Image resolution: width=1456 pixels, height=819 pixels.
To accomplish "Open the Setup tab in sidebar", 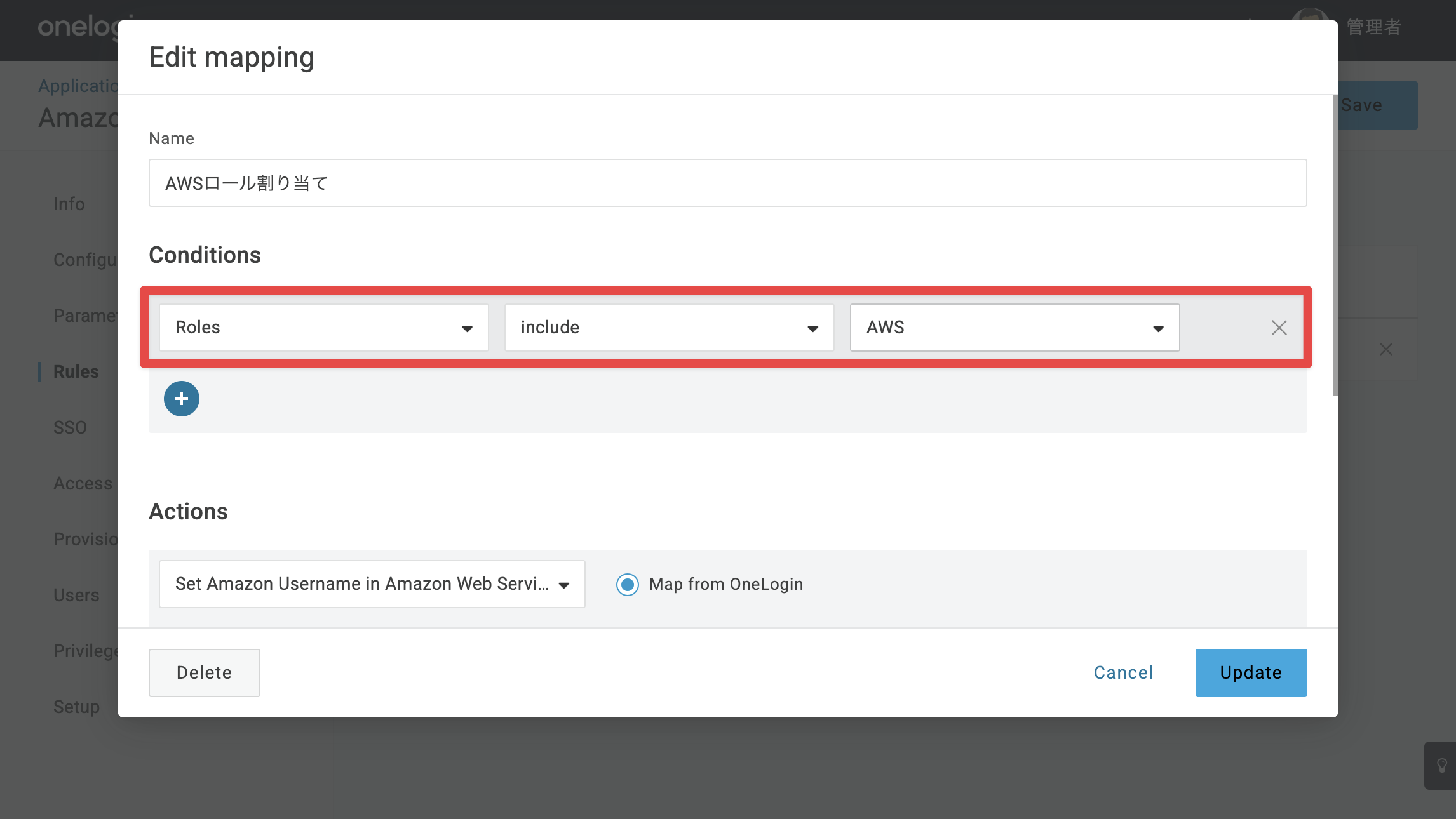I will pyautogui.click(x=76, y=707).
